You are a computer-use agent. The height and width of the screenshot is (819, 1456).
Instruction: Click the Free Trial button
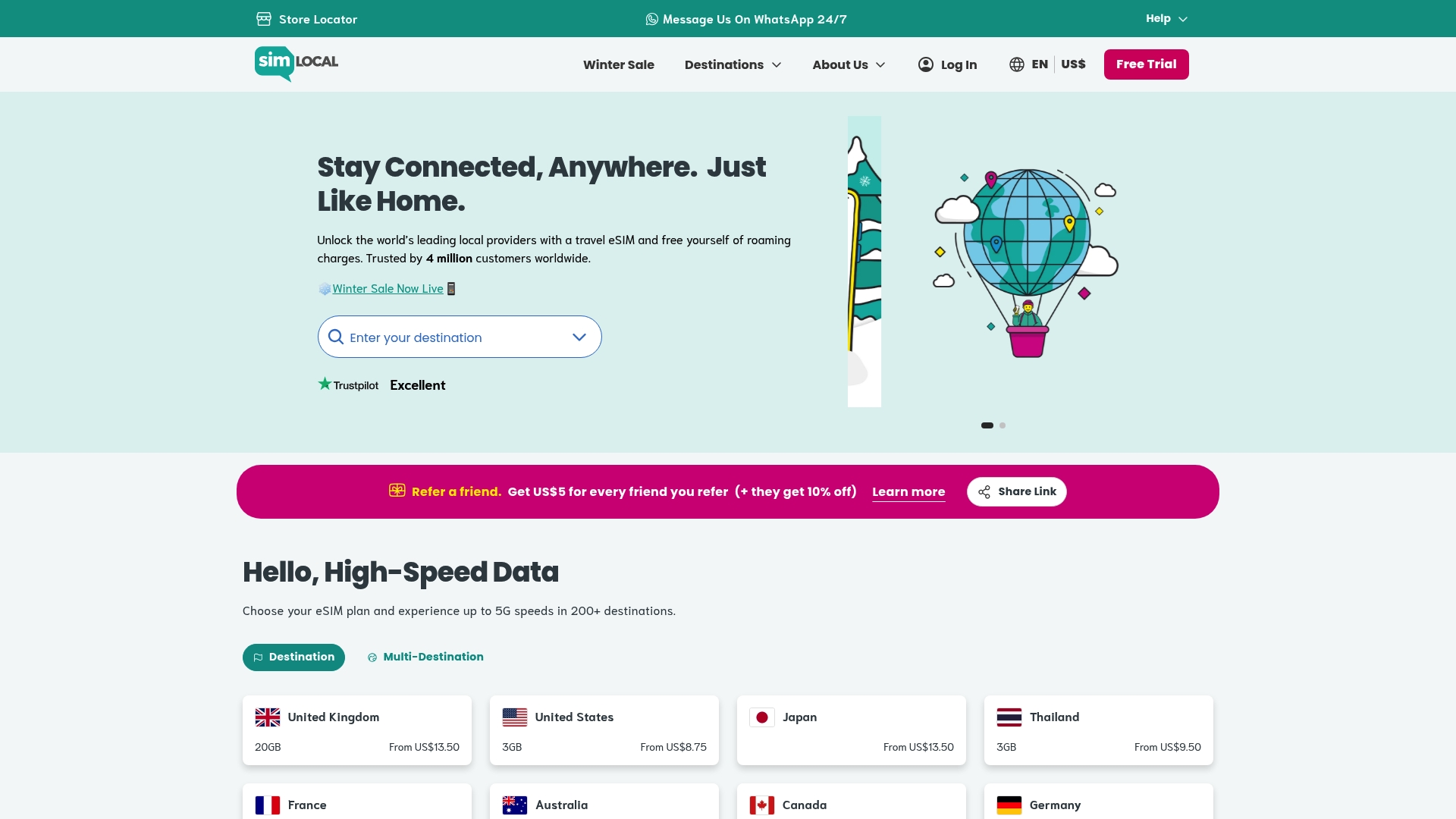click(x=1146, y=64)
